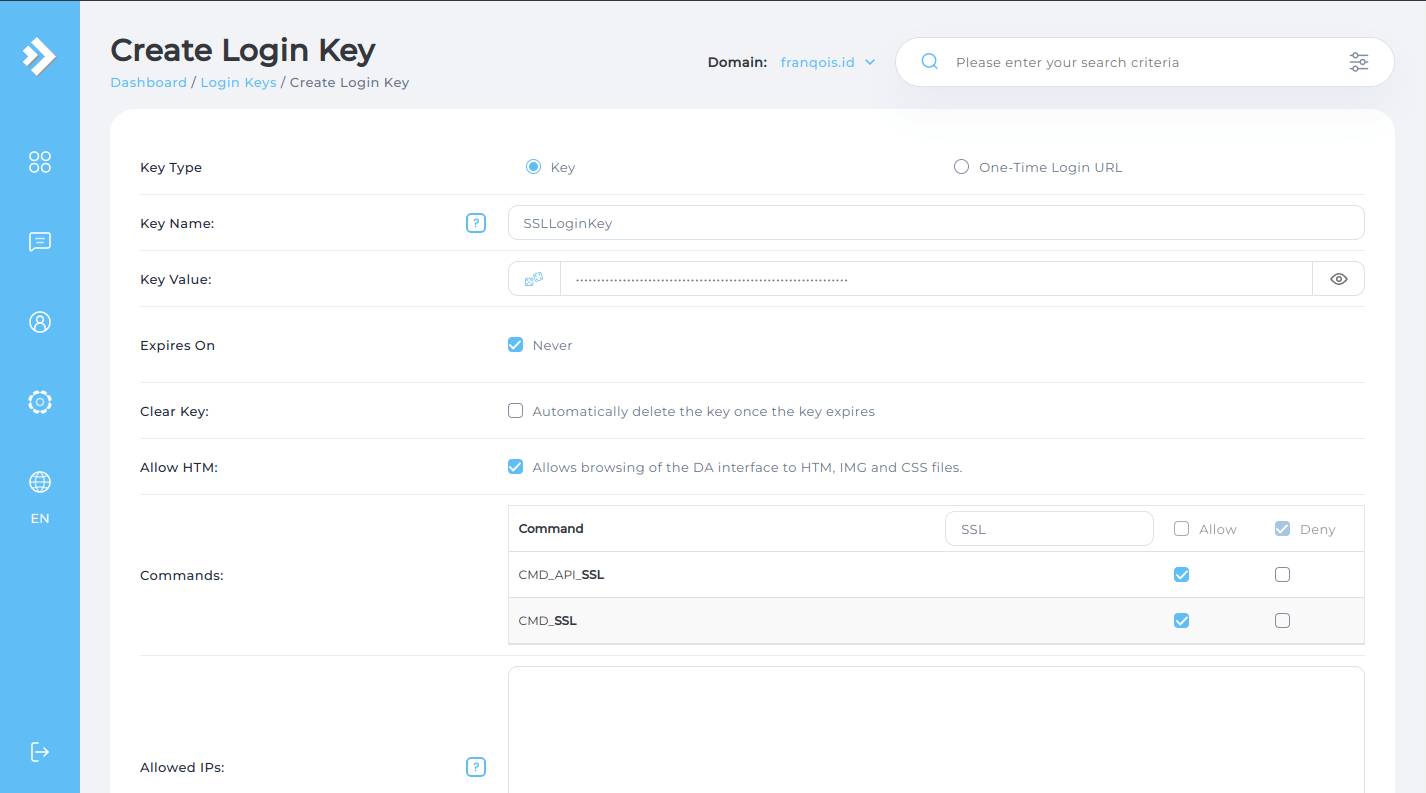Click the CMD_SSL command text
The width and height of the screenshot is (1426, 793).
coord(547,621)
